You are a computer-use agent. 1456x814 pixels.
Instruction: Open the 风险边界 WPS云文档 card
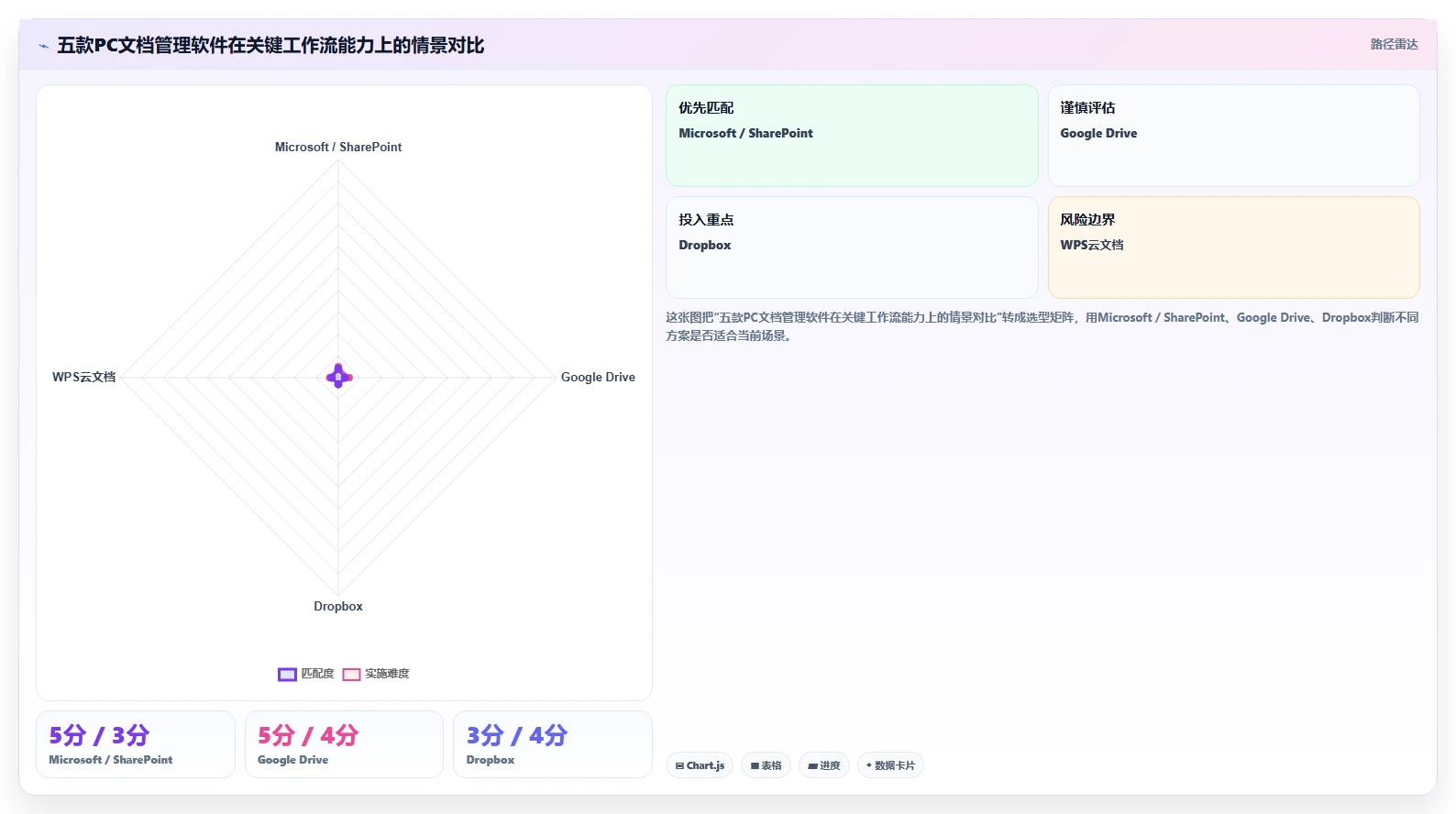pos(1233,247)
